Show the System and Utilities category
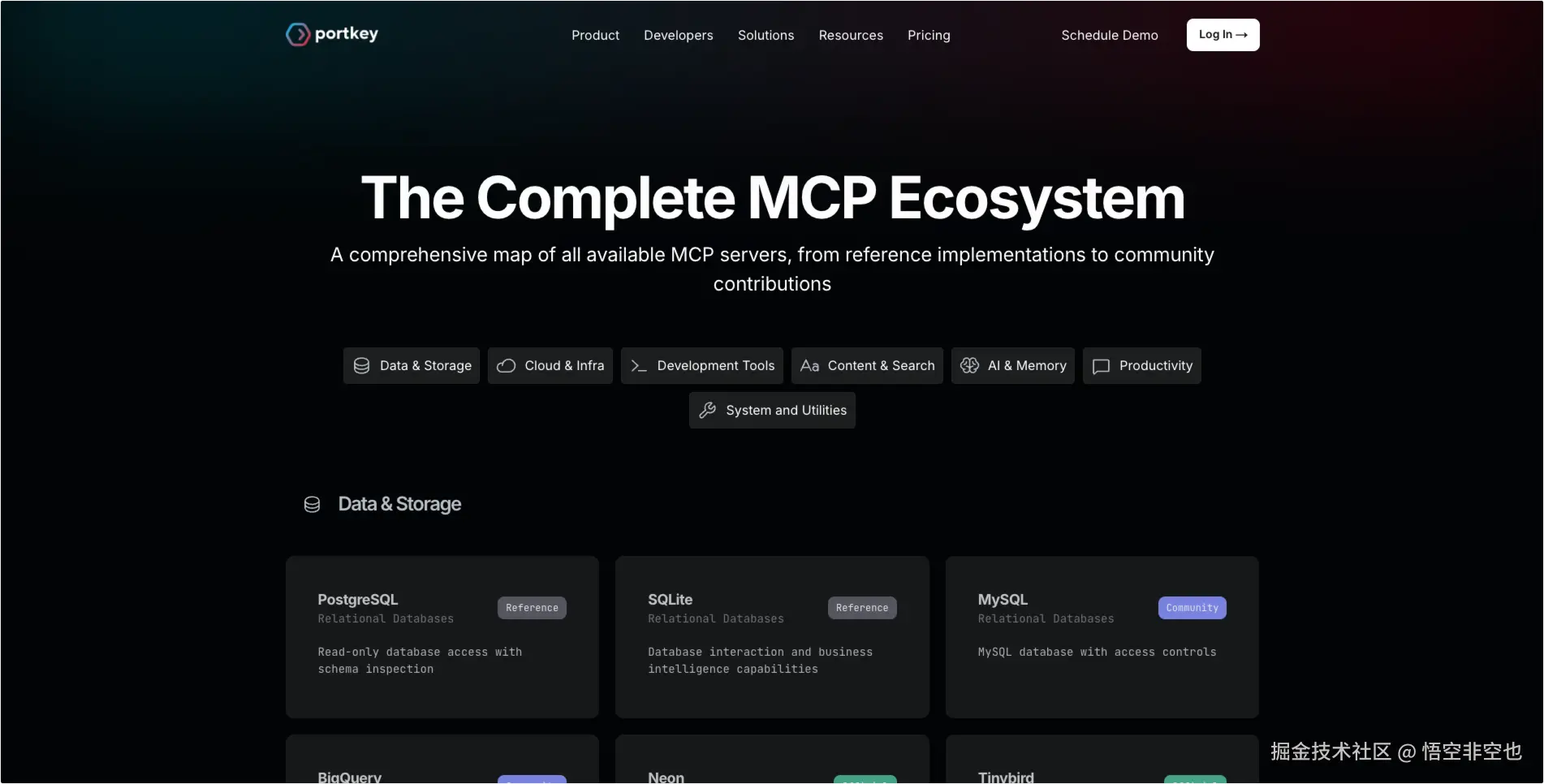This screenshot has width=1544, height=784. 772,411
